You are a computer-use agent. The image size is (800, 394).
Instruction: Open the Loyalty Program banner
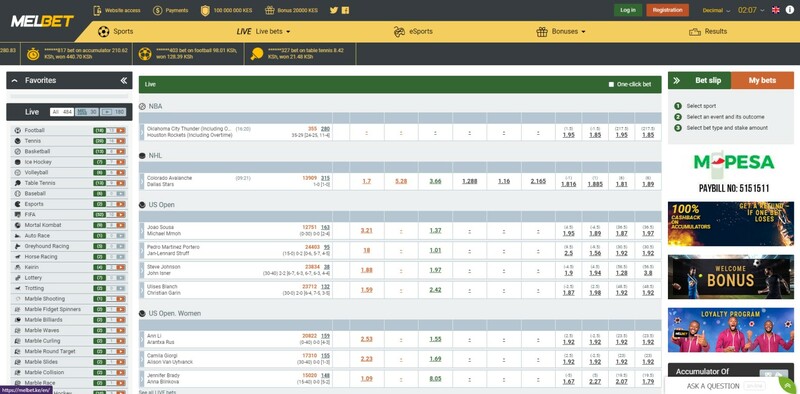tap(731, 330)
